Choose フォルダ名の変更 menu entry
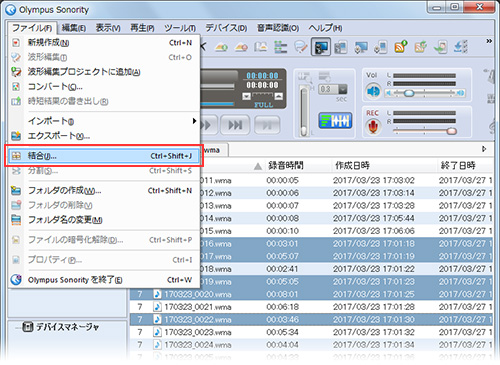 (x=103, y=220)
